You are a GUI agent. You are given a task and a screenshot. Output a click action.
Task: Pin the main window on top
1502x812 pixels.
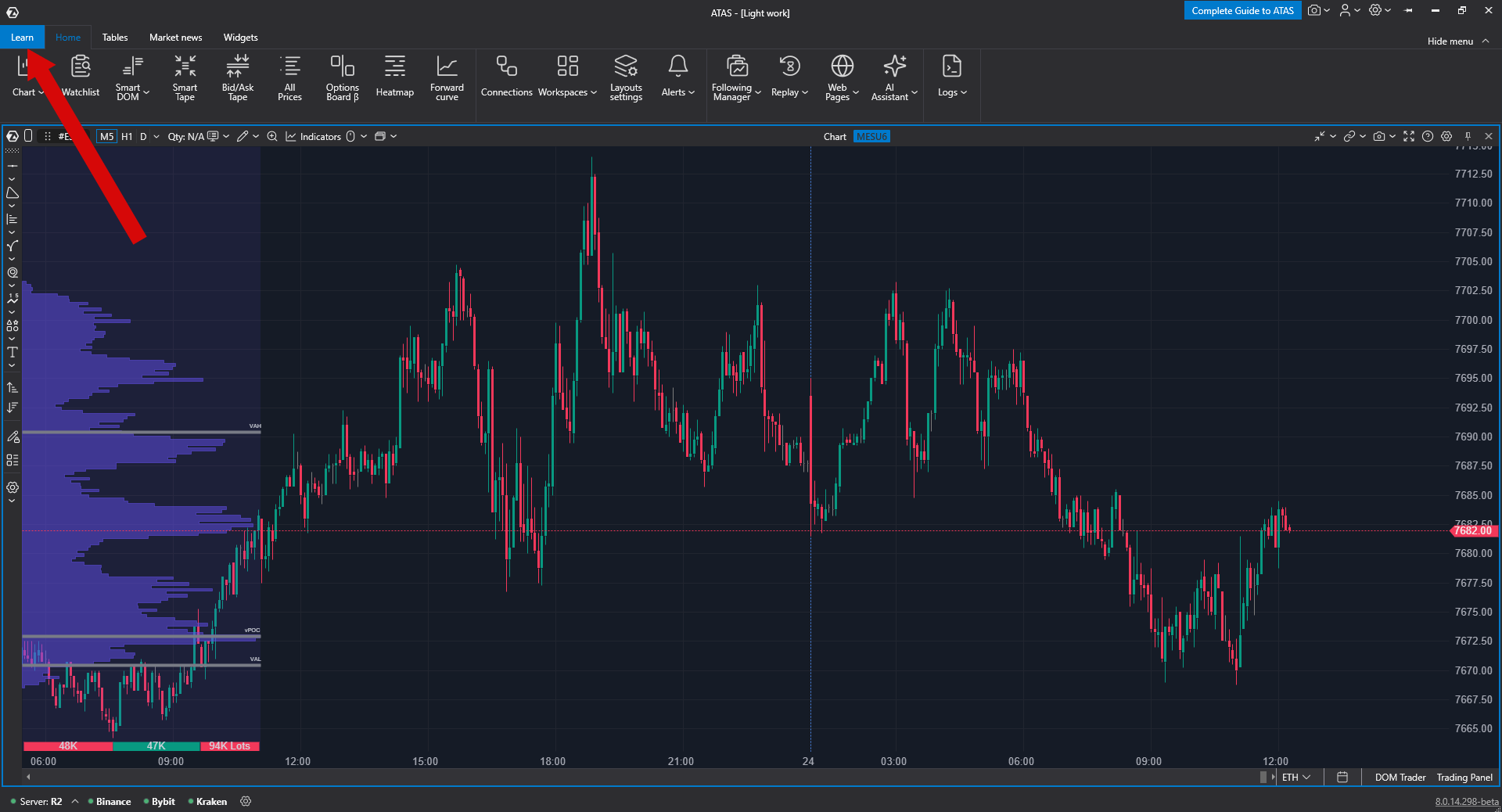tap(1409, 10)
